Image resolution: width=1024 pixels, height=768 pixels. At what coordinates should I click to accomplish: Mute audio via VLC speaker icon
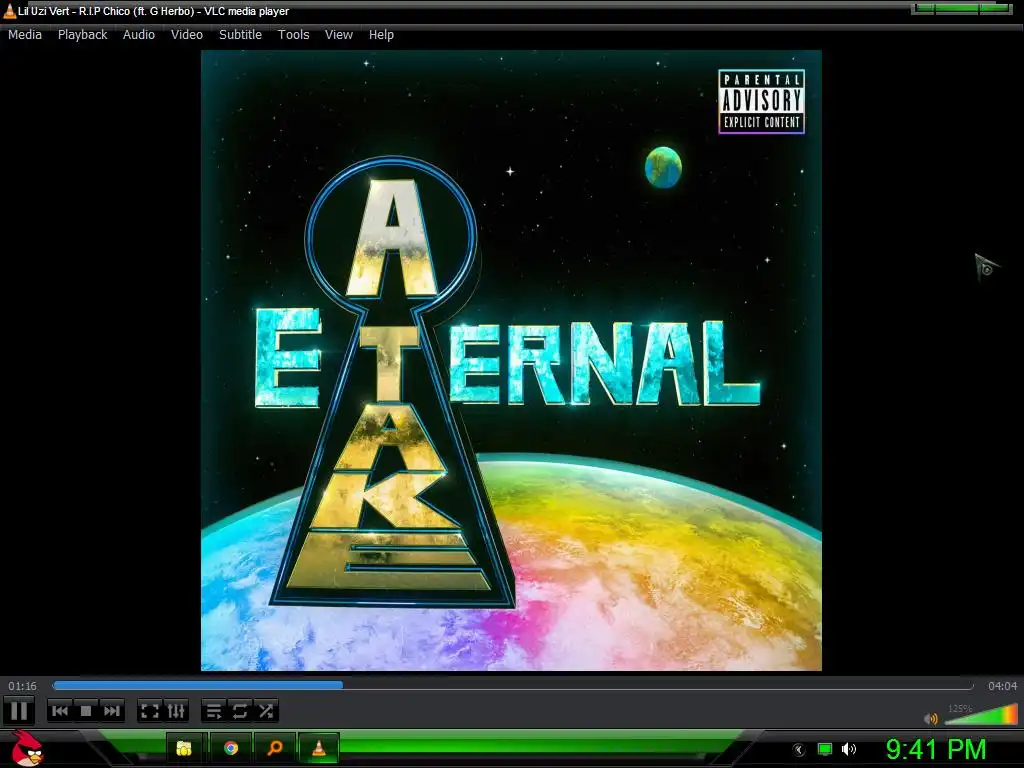(931, 718)
